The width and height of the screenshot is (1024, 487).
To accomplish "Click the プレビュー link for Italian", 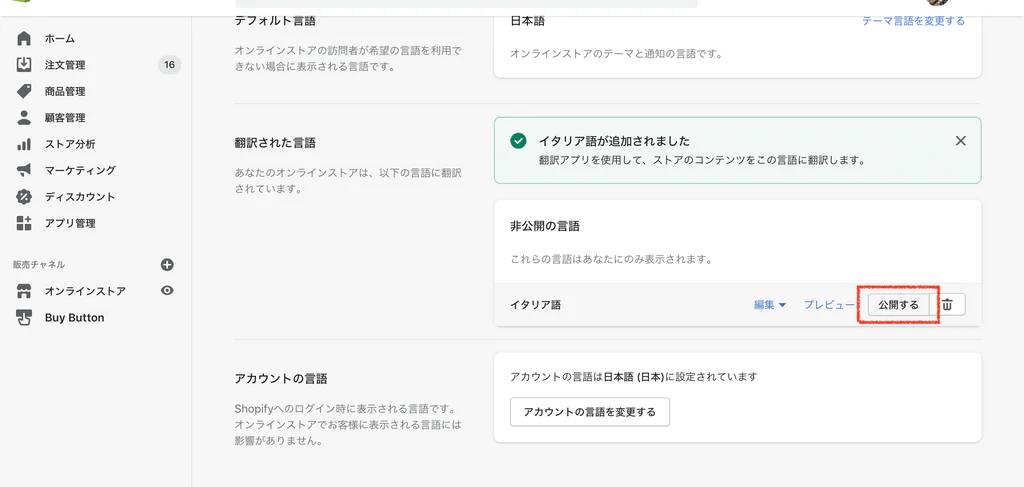I will 829,305.
